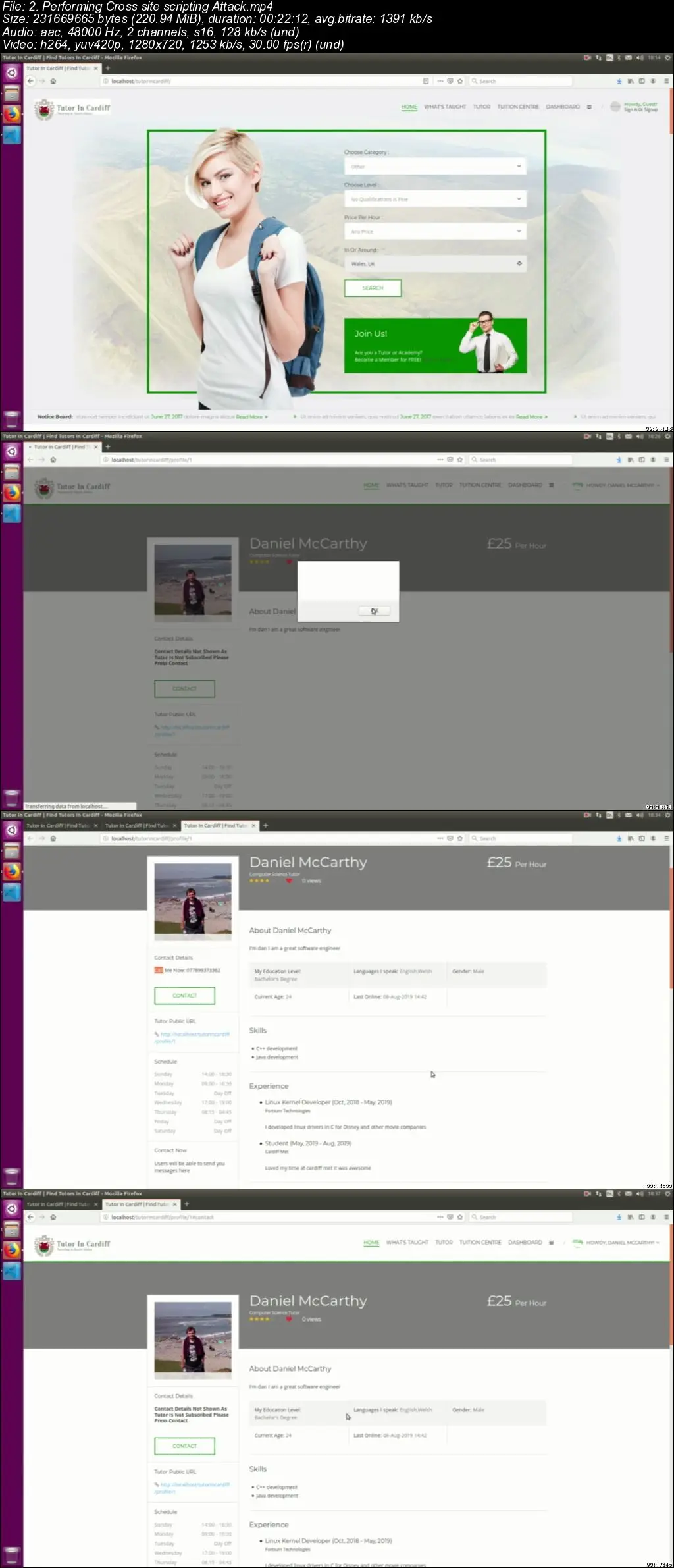Click the Firefox home icon in the three-tab window
This screenshot has width=674, height=1568.
point(53,838)
